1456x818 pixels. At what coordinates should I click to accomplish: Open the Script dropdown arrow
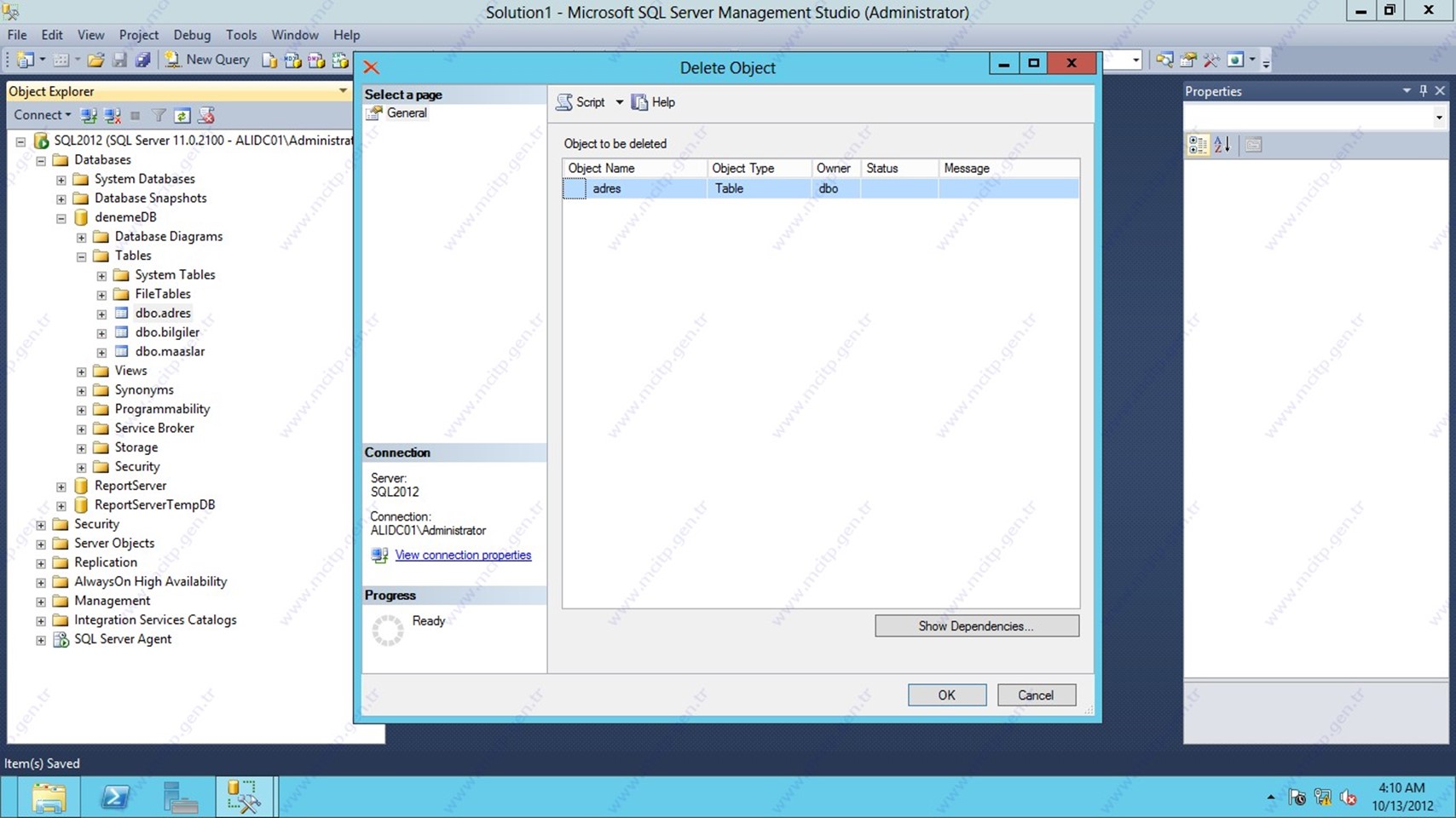(x=619, y=102)
